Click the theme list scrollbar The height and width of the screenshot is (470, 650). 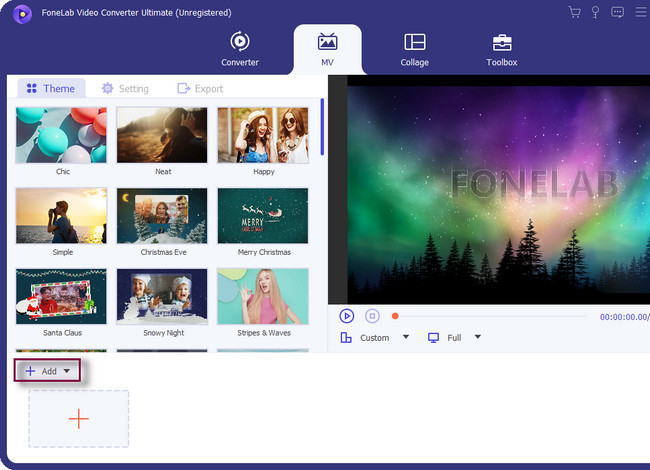click(322, 127)
